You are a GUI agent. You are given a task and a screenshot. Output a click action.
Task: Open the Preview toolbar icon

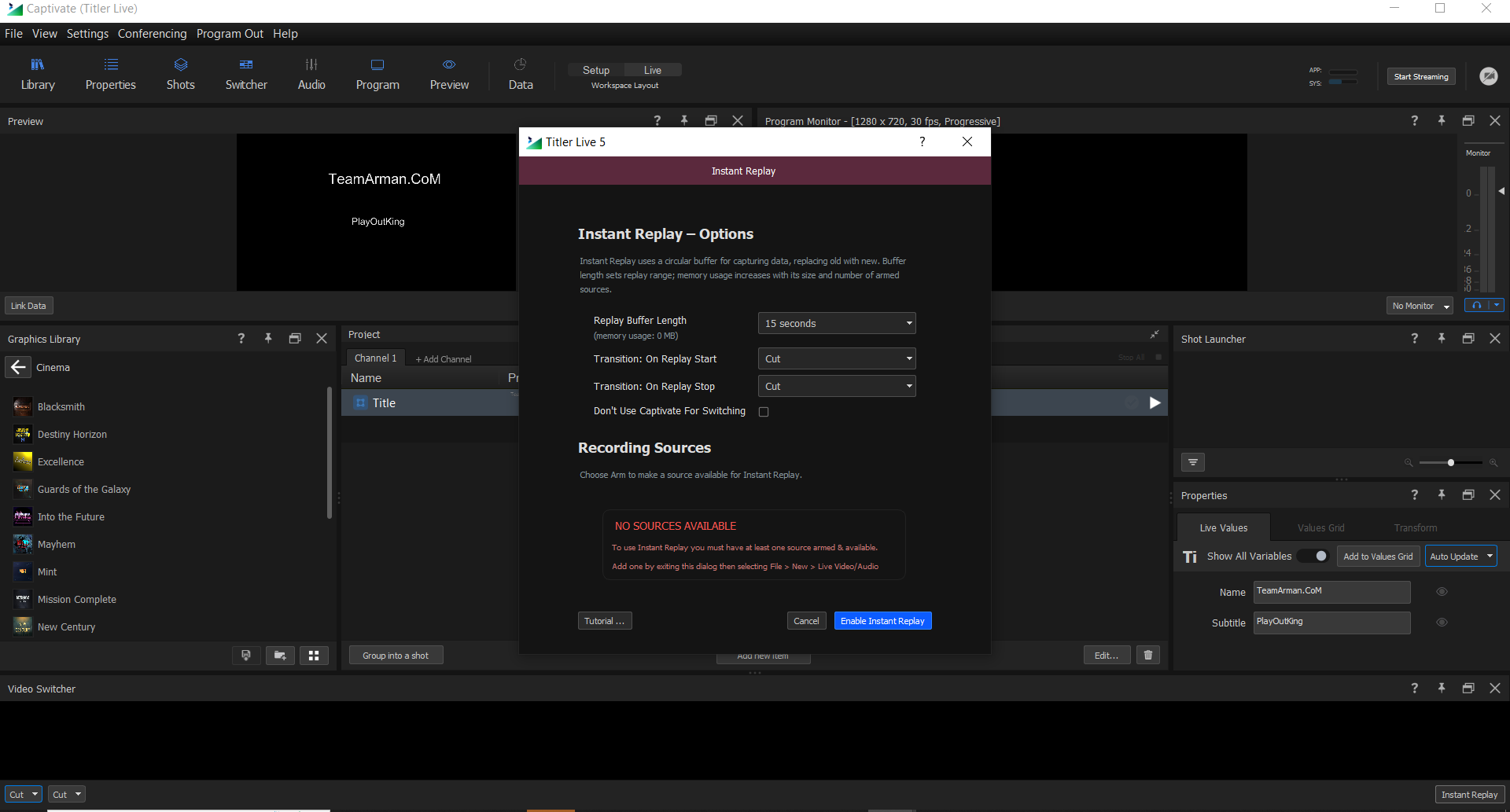coord(449,74)
